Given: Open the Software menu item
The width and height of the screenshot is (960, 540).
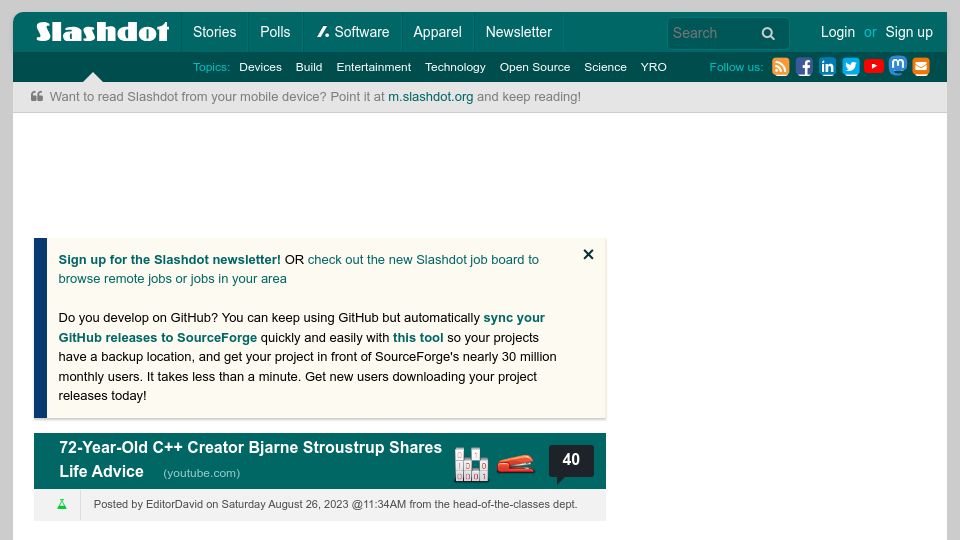Looking at the screenshot, I should click(x=353, y=32).
